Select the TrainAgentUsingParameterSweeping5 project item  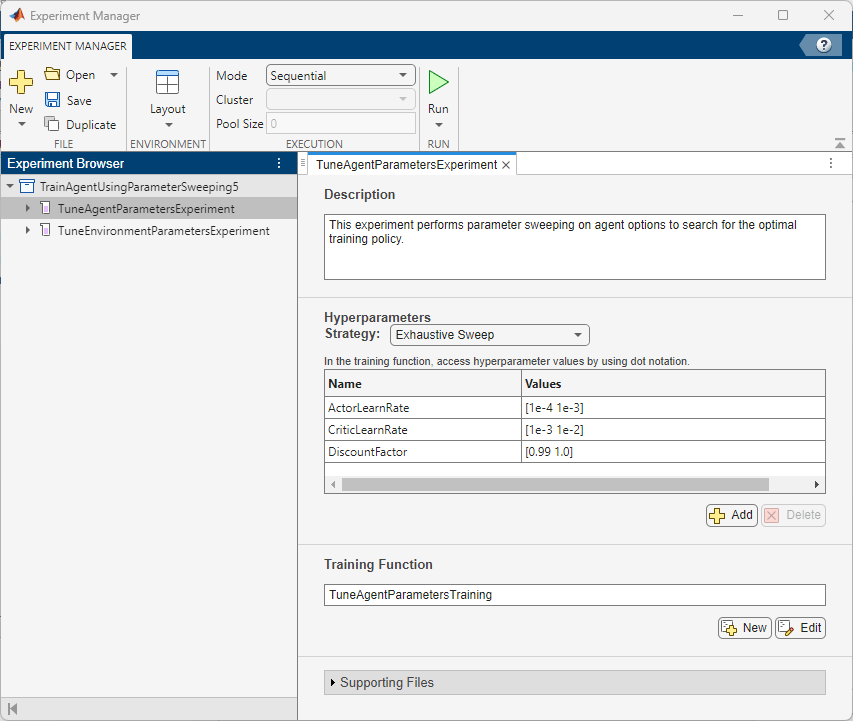[x=139, y=187]
